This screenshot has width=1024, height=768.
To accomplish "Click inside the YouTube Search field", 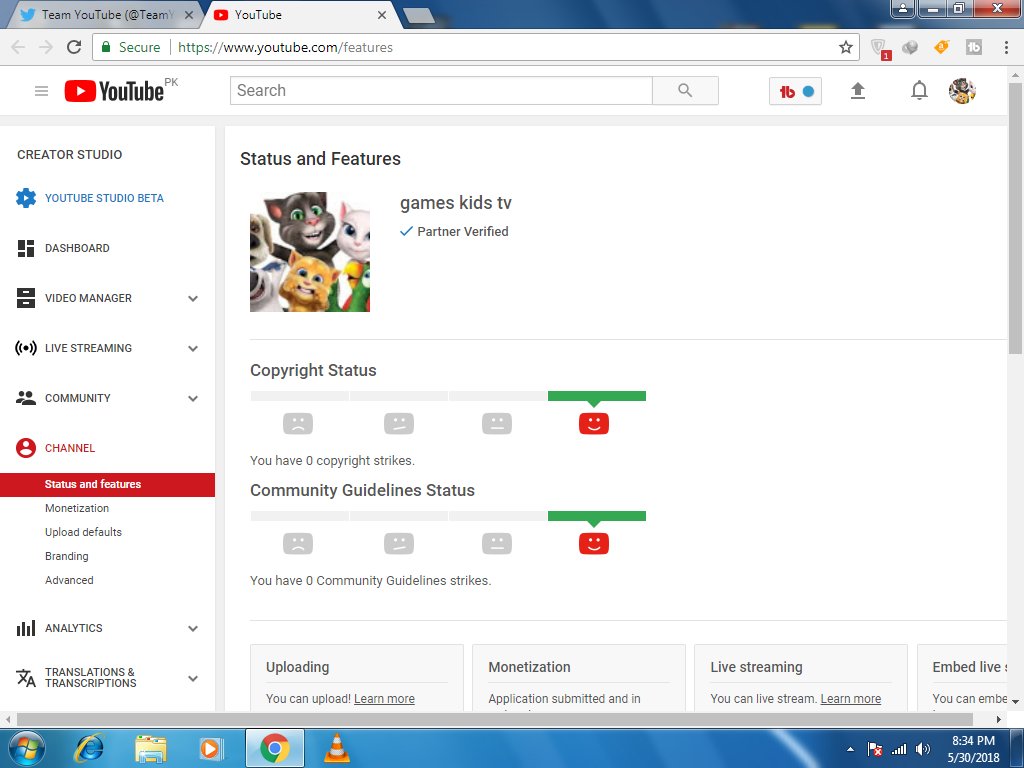I will (441, 91).
